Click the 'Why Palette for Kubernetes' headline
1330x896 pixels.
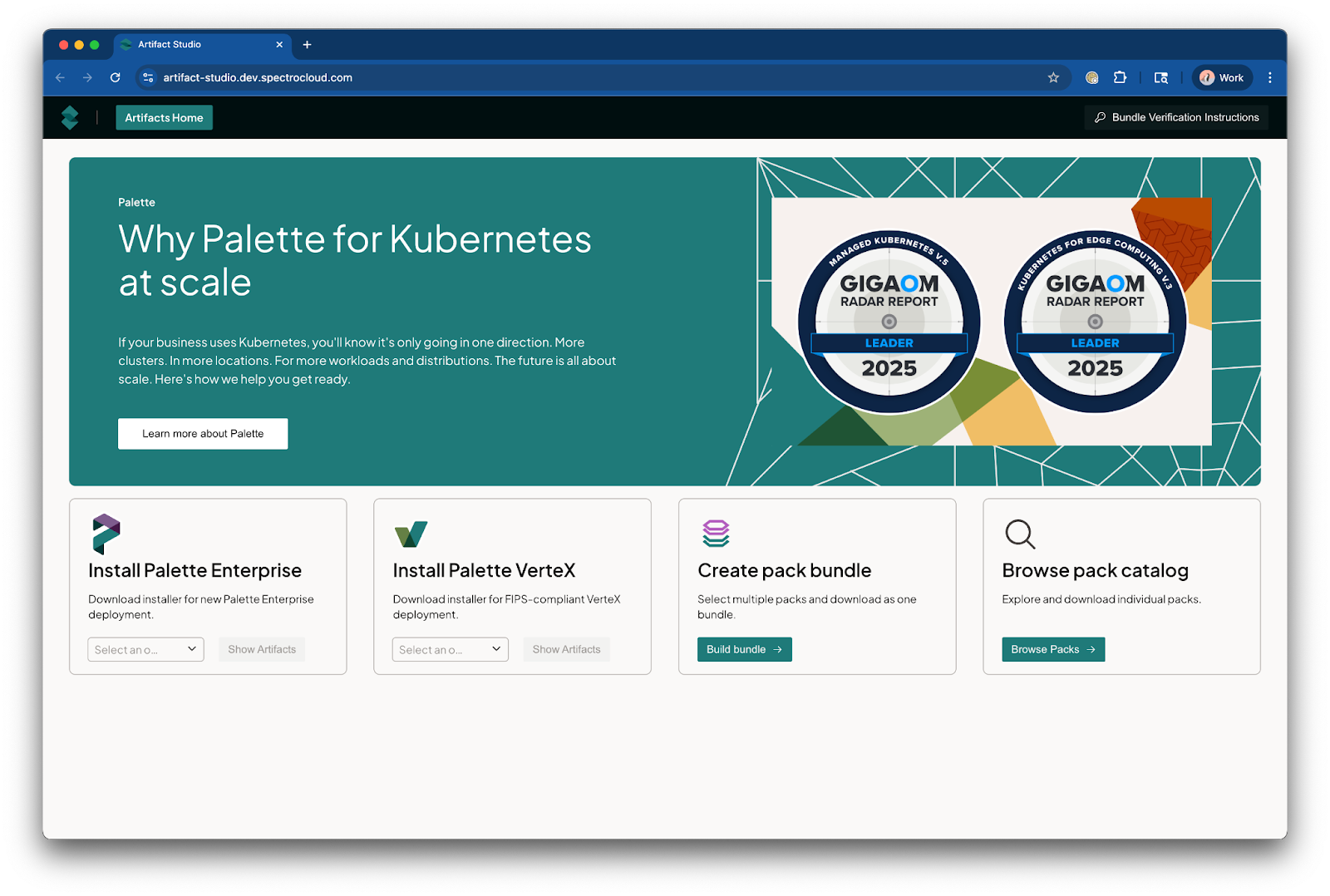(x=355, y=260)
